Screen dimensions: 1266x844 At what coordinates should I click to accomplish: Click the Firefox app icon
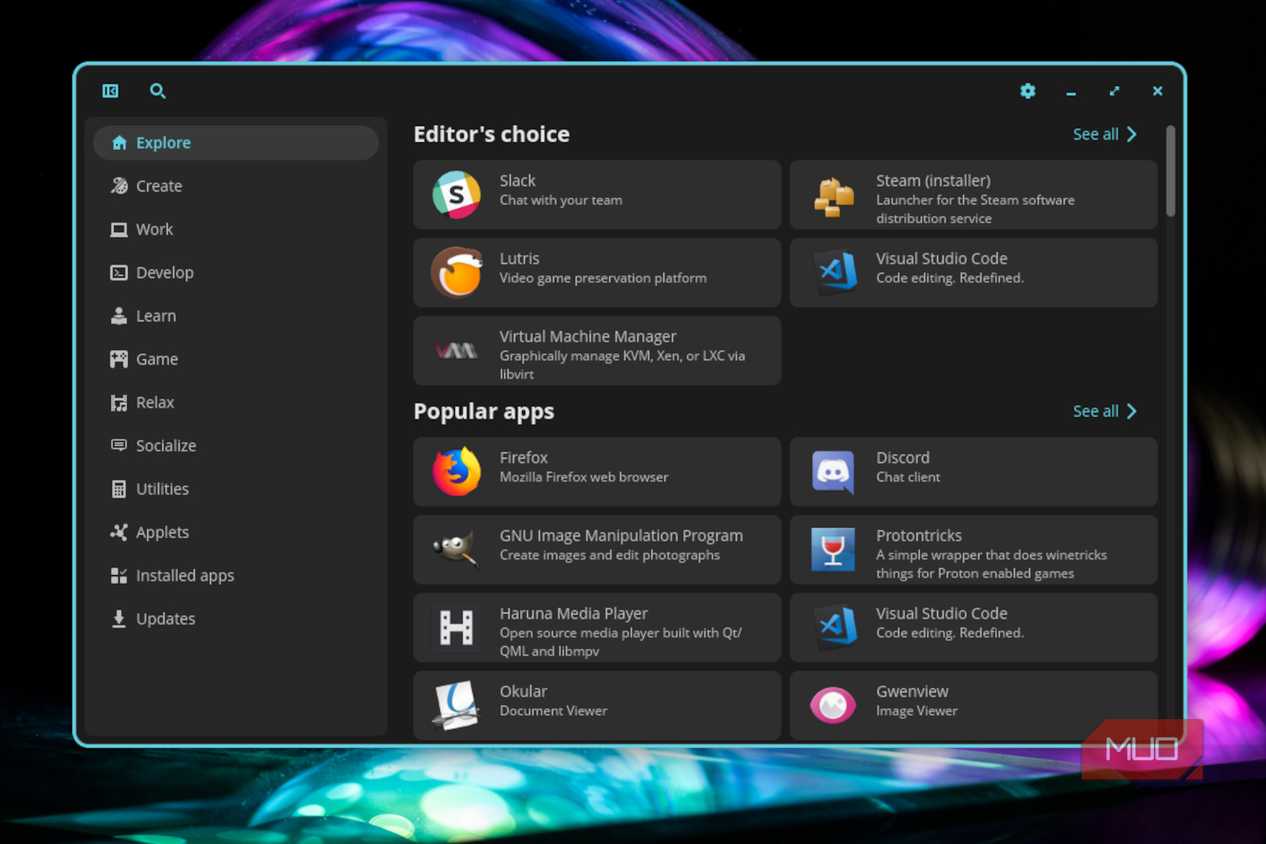456,471
